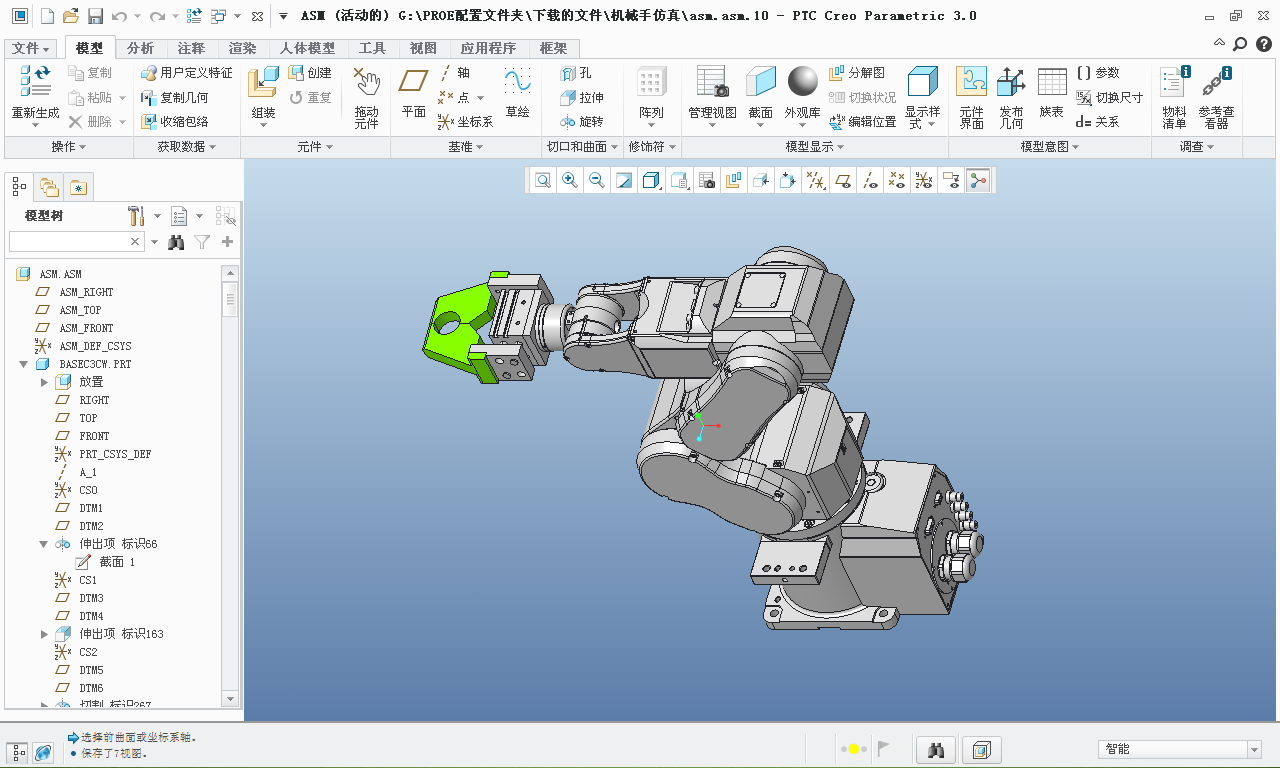Image resolution: width=1280 pixels, height=768 pixels.
Task: Switch to the 分析 ribbon tab
Action: 141,48
